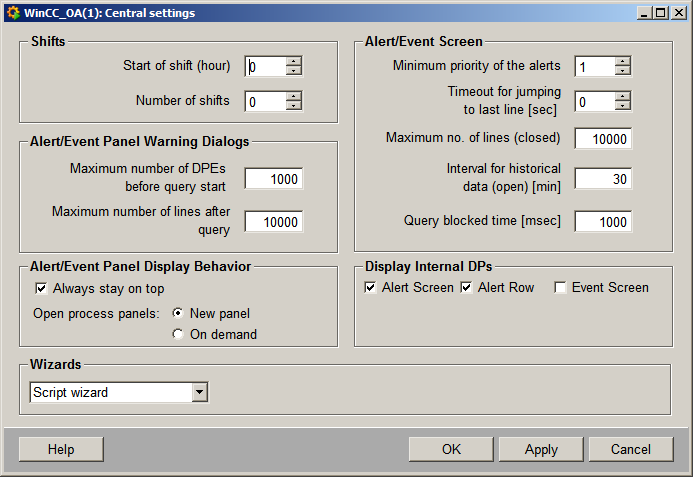Click the Query blocked time field
The width and height of the screenshot is (693, 477).
pyautogui.click(x=602, y=222)
